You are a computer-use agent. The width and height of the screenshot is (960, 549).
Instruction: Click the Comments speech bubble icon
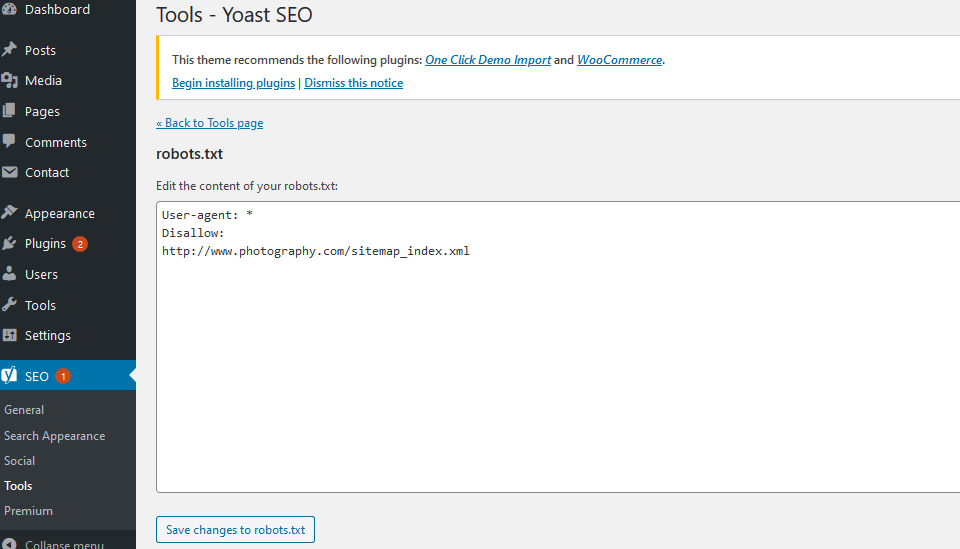(x=9, y=141)
